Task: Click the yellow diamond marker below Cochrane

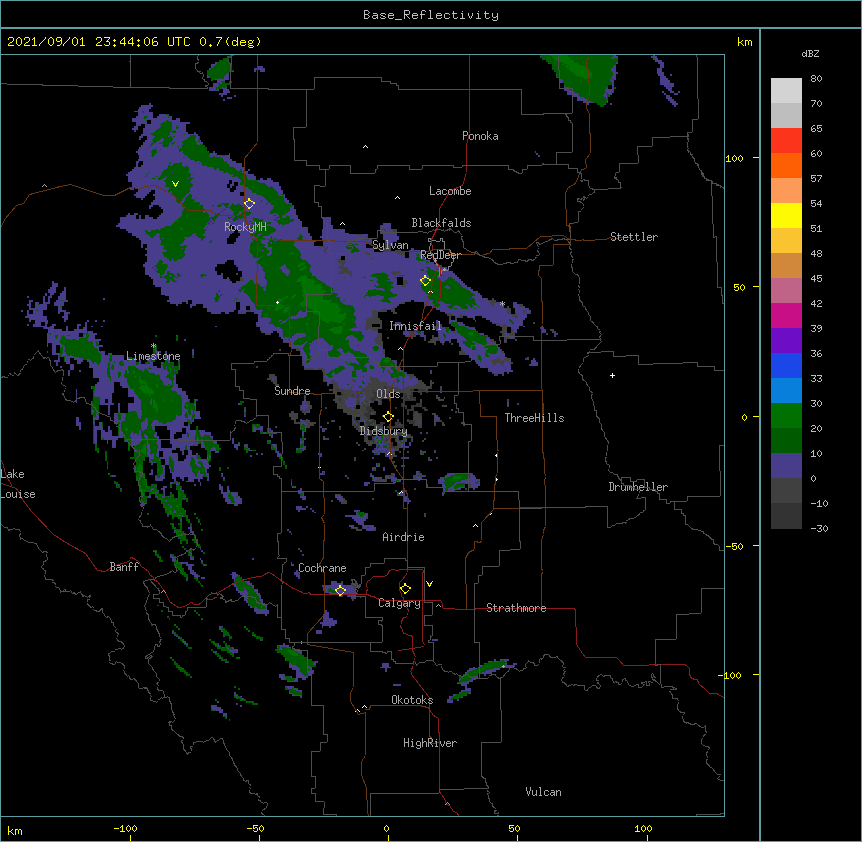Action: coord(340,590)
